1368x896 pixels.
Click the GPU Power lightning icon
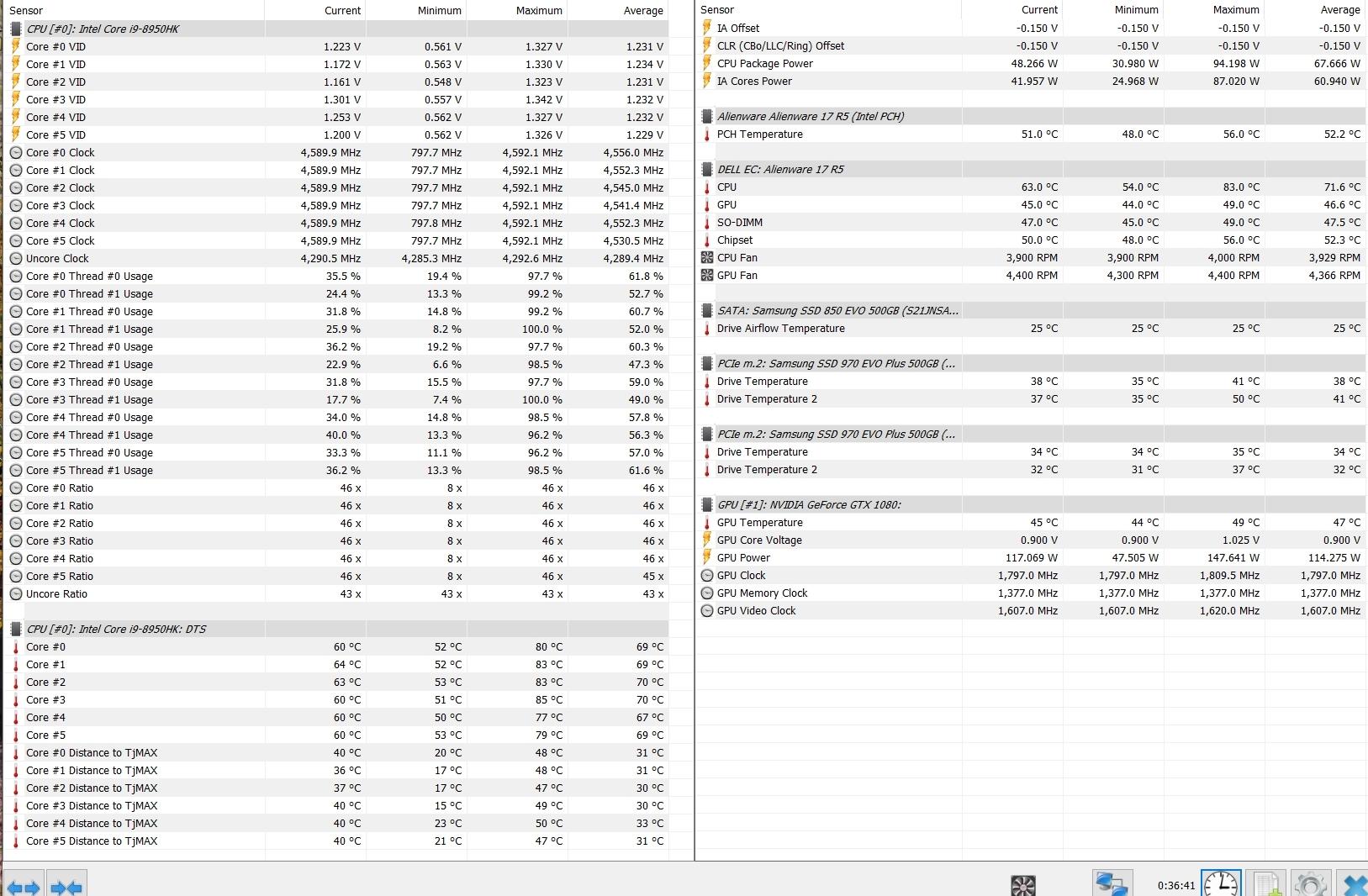tap(707, 558)
